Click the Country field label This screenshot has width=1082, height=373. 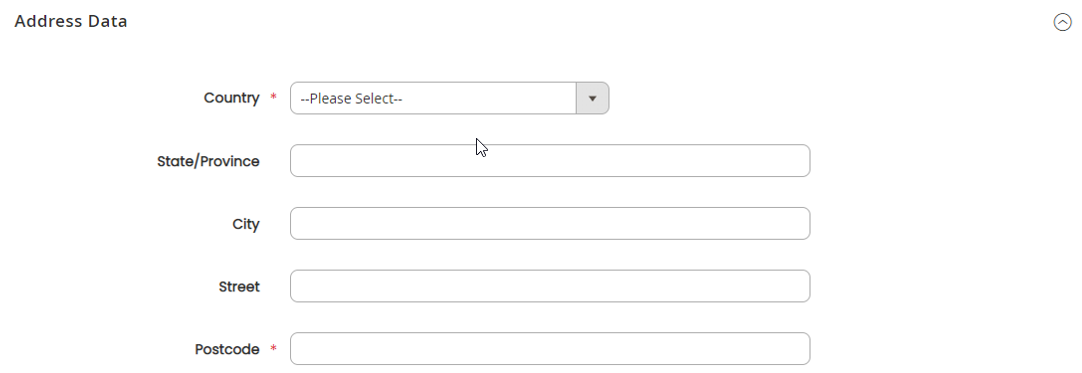231,98
